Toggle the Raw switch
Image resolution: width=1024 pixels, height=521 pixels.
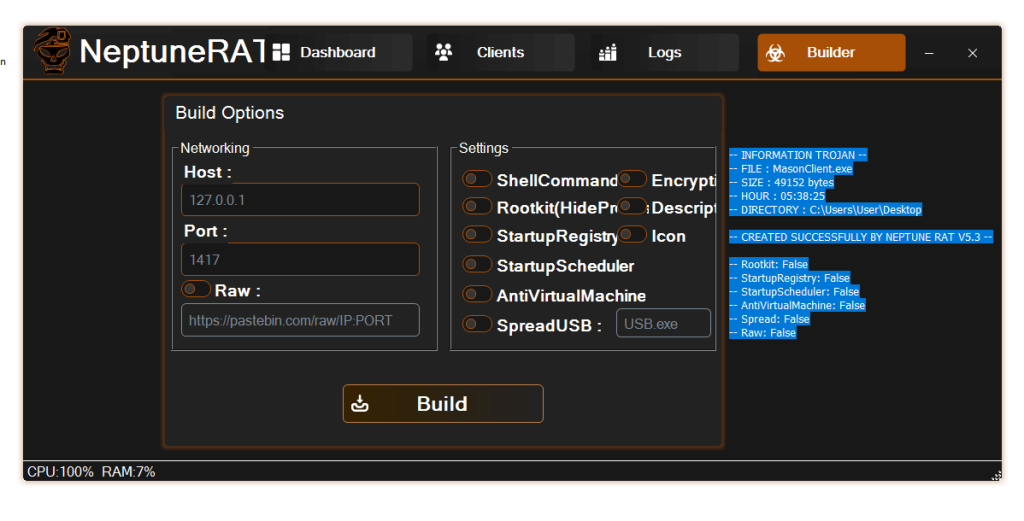click(x=195, y=289)
